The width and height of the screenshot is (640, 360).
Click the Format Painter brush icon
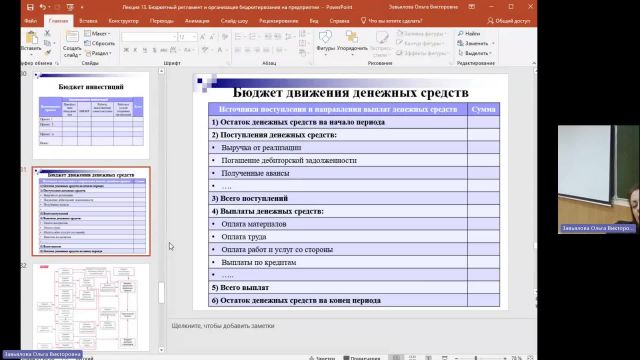click(x=47, y=53)
